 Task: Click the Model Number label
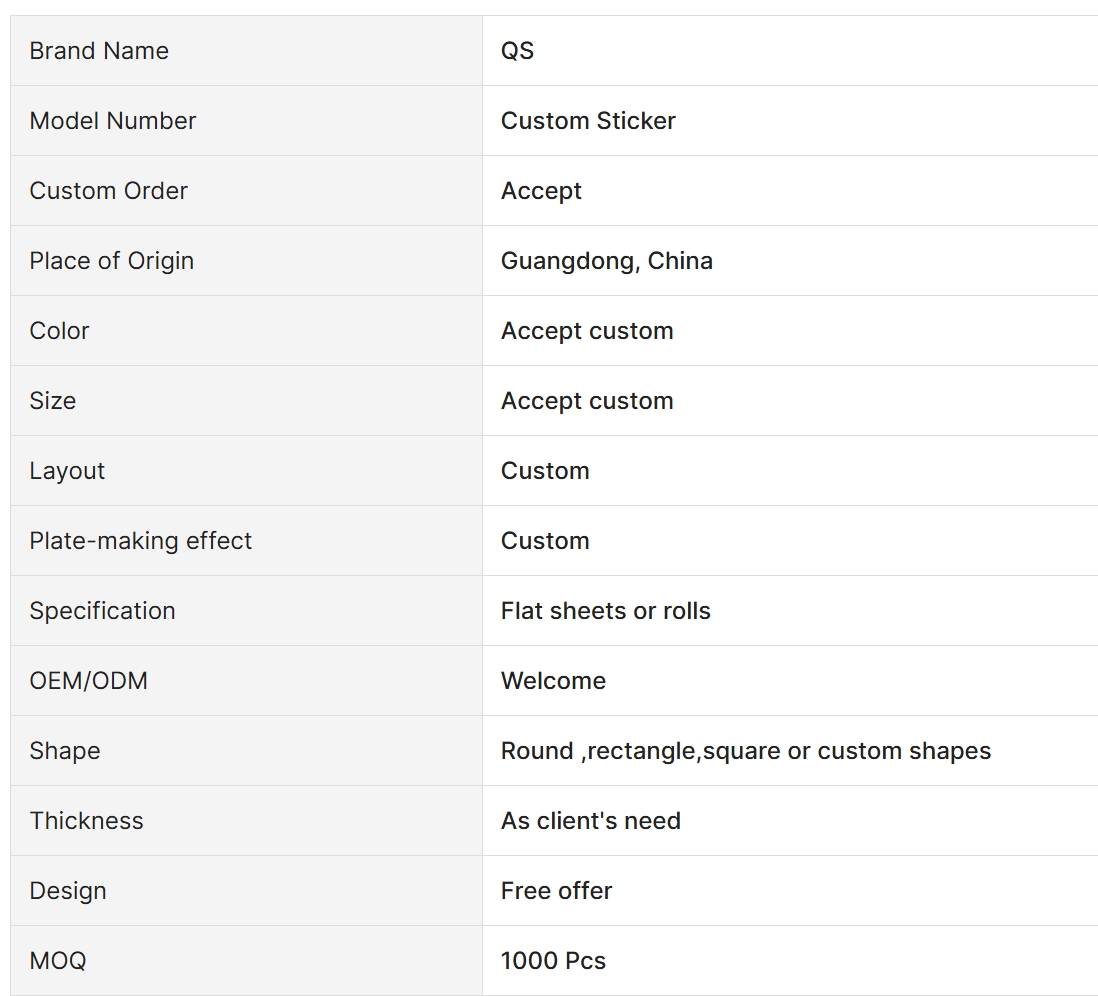[x=112, y=121]
